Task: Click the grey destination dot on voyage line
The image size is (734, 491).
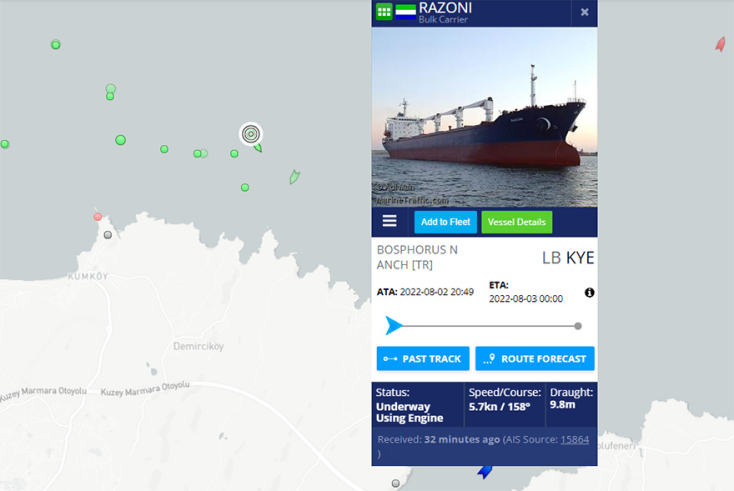Action: coord(578,326)
